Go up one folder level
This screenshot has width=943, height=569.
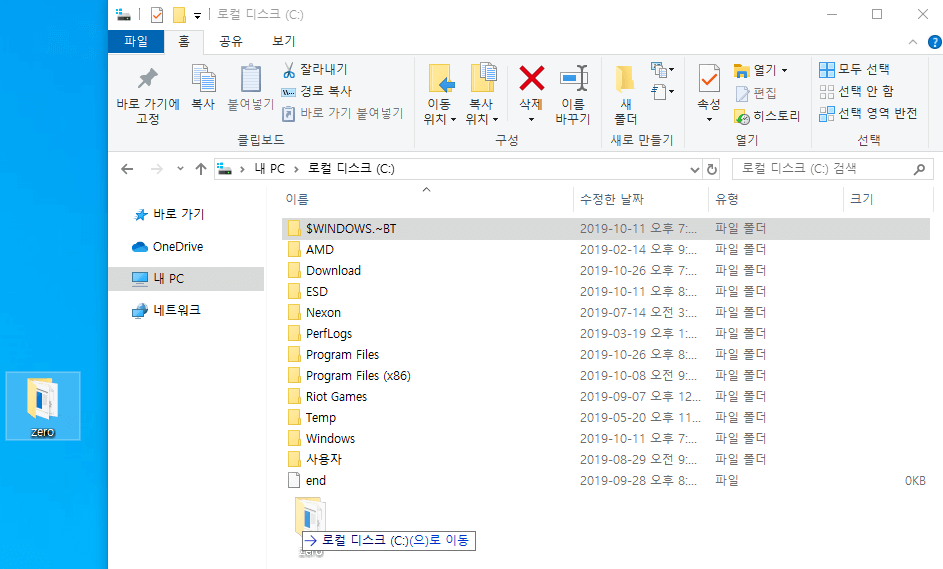point(201,169)
